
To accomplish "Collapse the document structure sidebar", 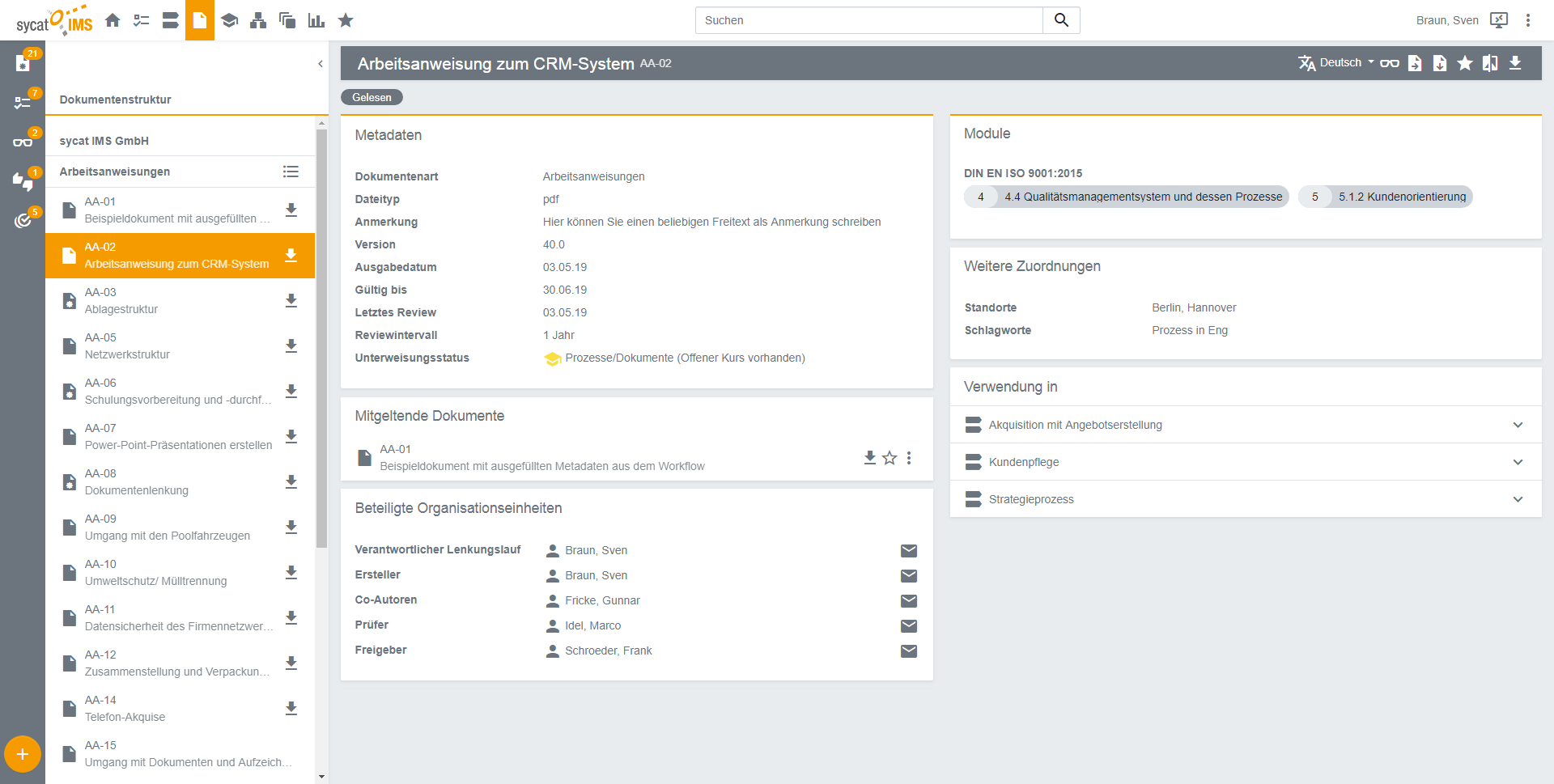I will pyautogui.click(x=321, y=64).
